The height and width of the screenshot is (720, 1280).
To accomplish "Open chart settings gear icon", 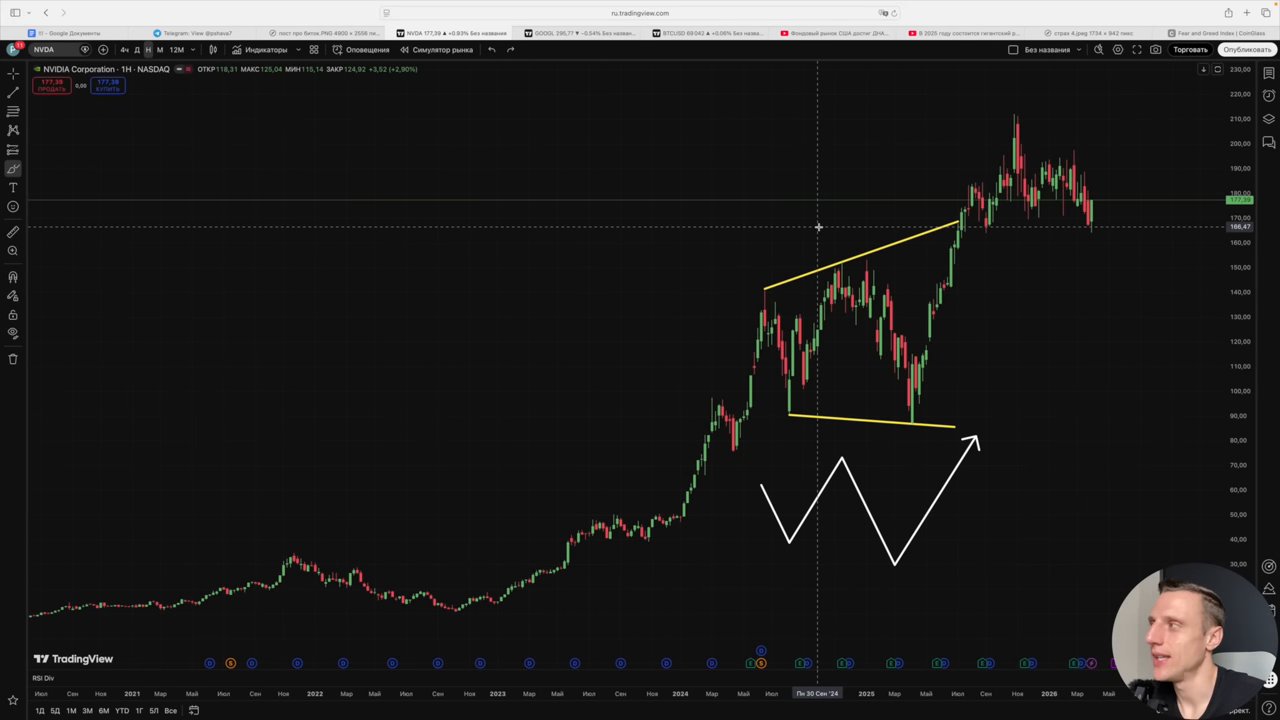I will 1118,50.
